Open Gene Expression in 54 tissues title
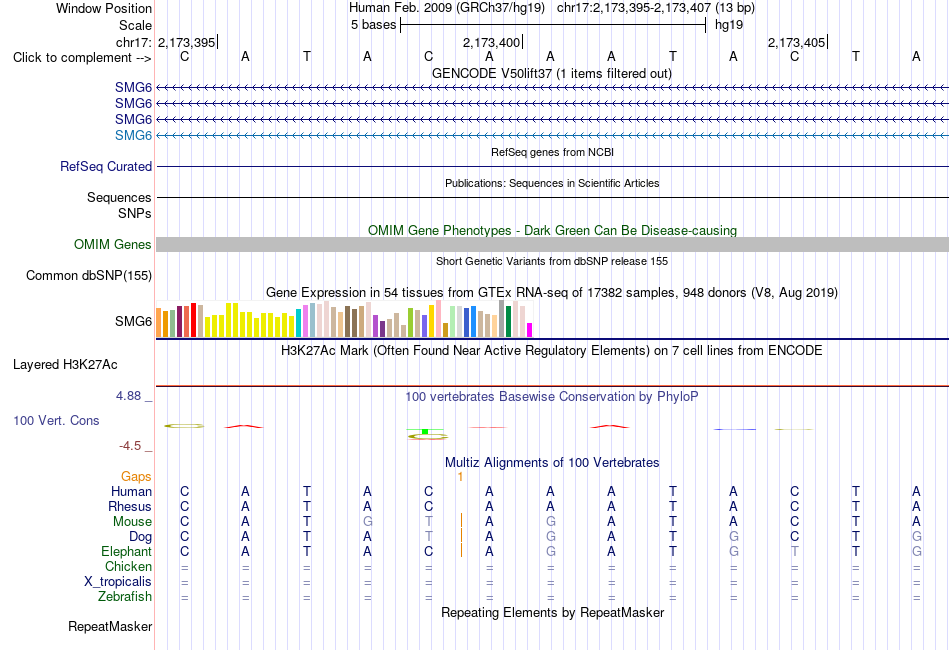Screen dimensions: 950x650 coord(552,293)
